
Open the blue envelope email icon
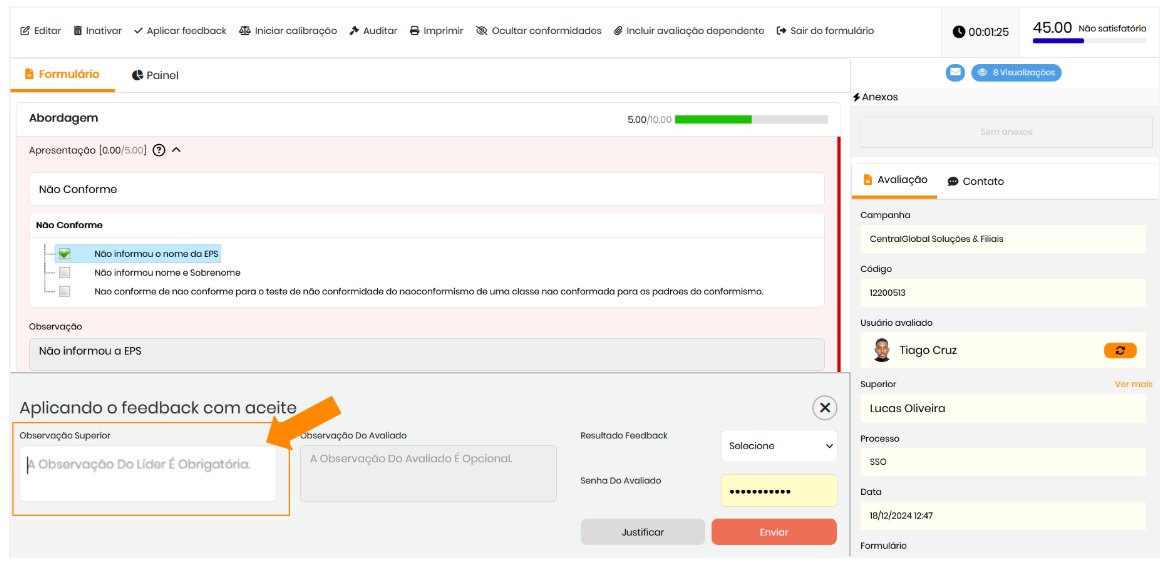click(x=955, y=73)
